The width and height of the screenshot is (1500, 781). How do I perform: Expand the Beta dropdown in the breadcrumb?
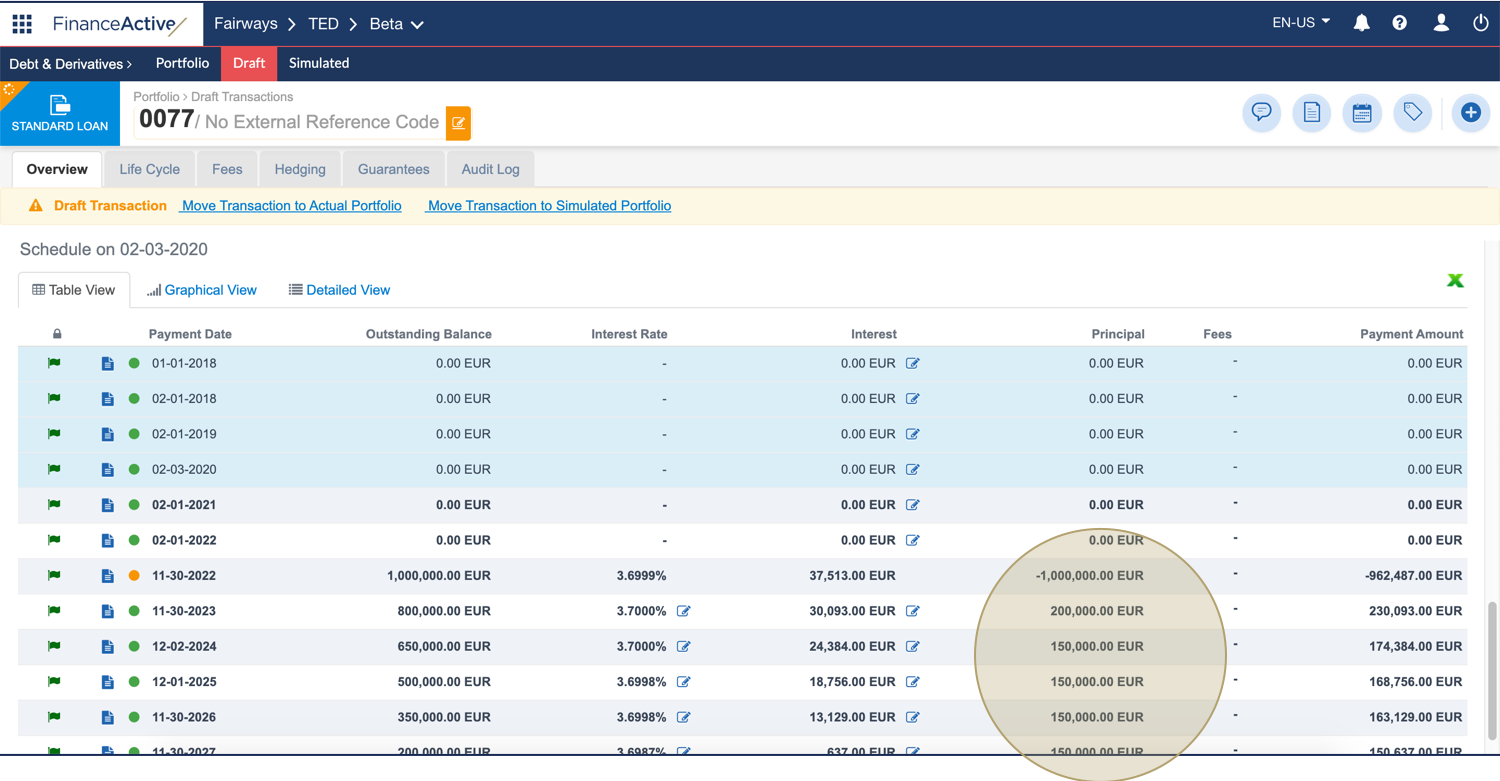tap(397, 23)
